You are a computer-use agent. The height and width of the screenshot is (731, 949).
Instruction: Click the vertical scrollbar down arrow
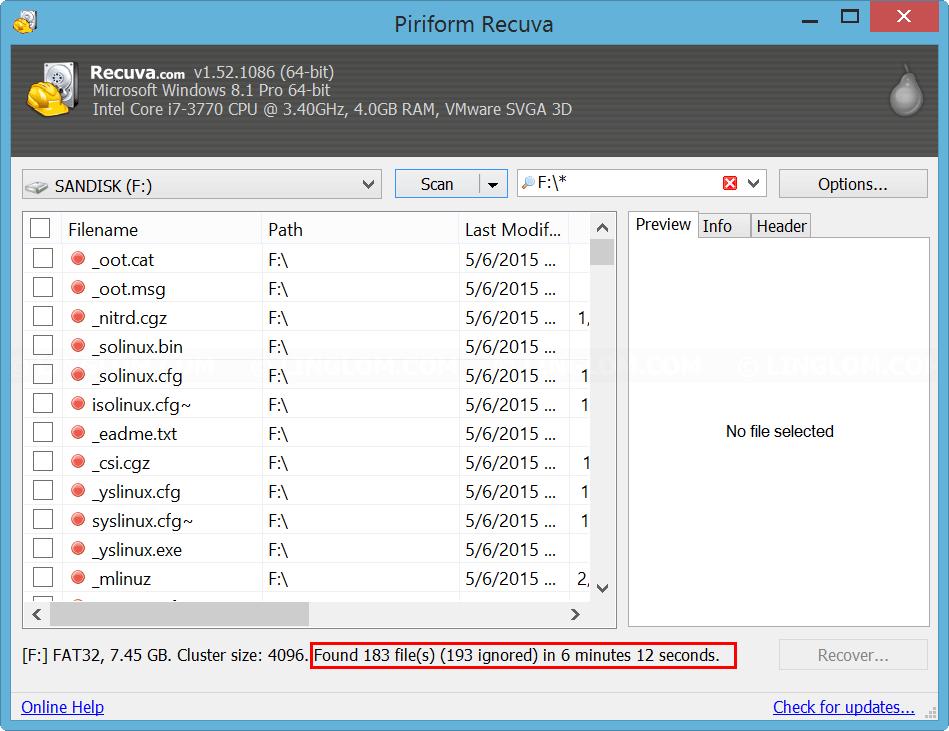coord(602,588)
